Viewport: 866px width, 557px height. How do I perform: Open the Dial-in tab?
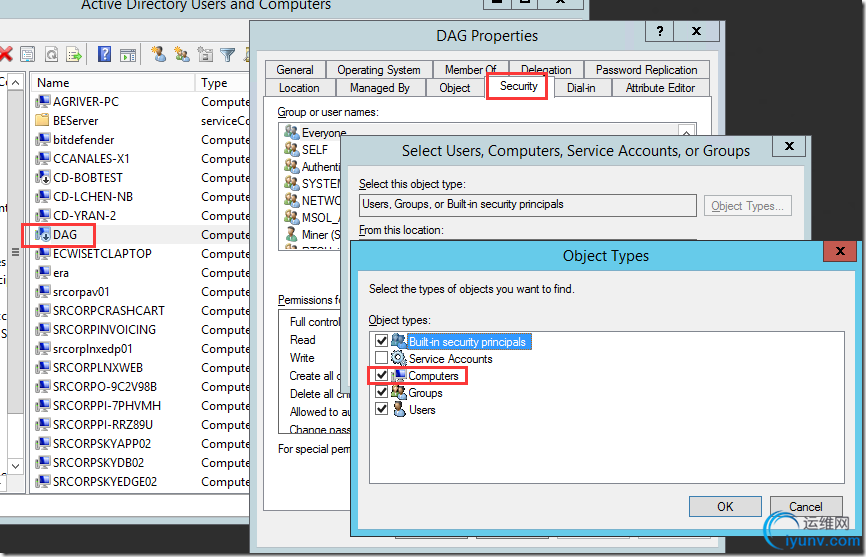(x=581, y=88)
